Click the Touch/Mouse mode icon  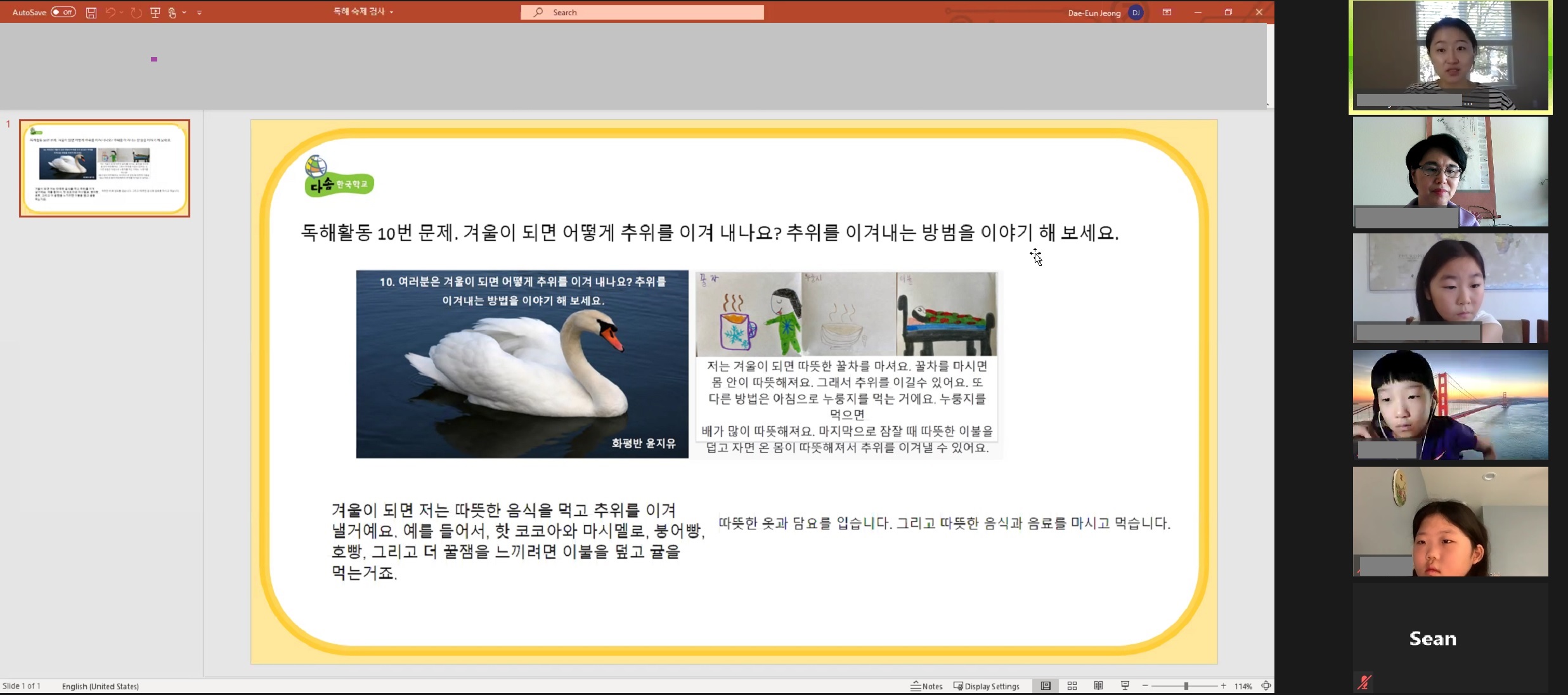tap(172, 12)
